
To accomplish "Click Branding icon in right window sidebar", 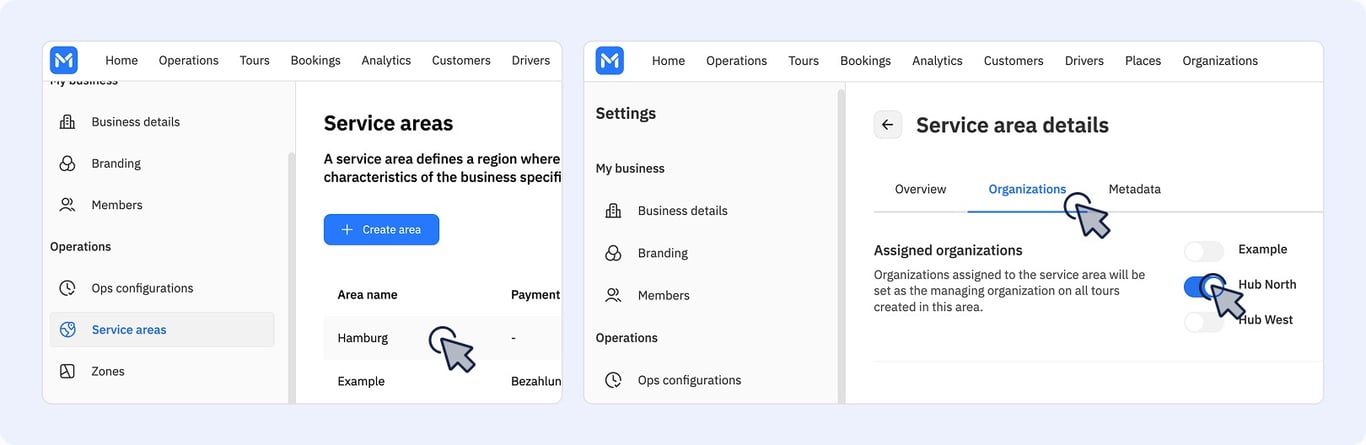I will coord(613,253).
